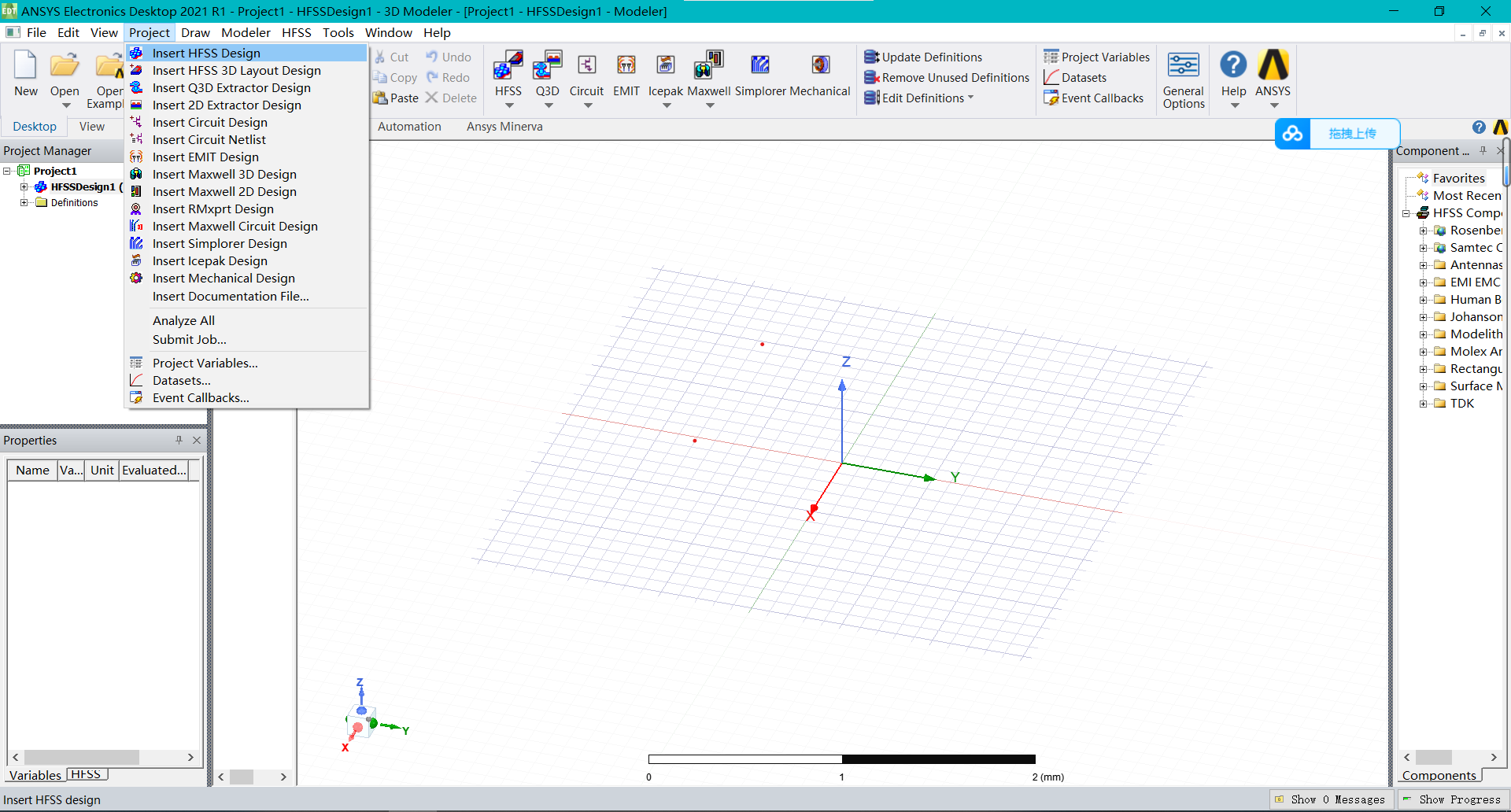Click the Evaluated column header
1511x812 pixels.
[x=154, y=470]
